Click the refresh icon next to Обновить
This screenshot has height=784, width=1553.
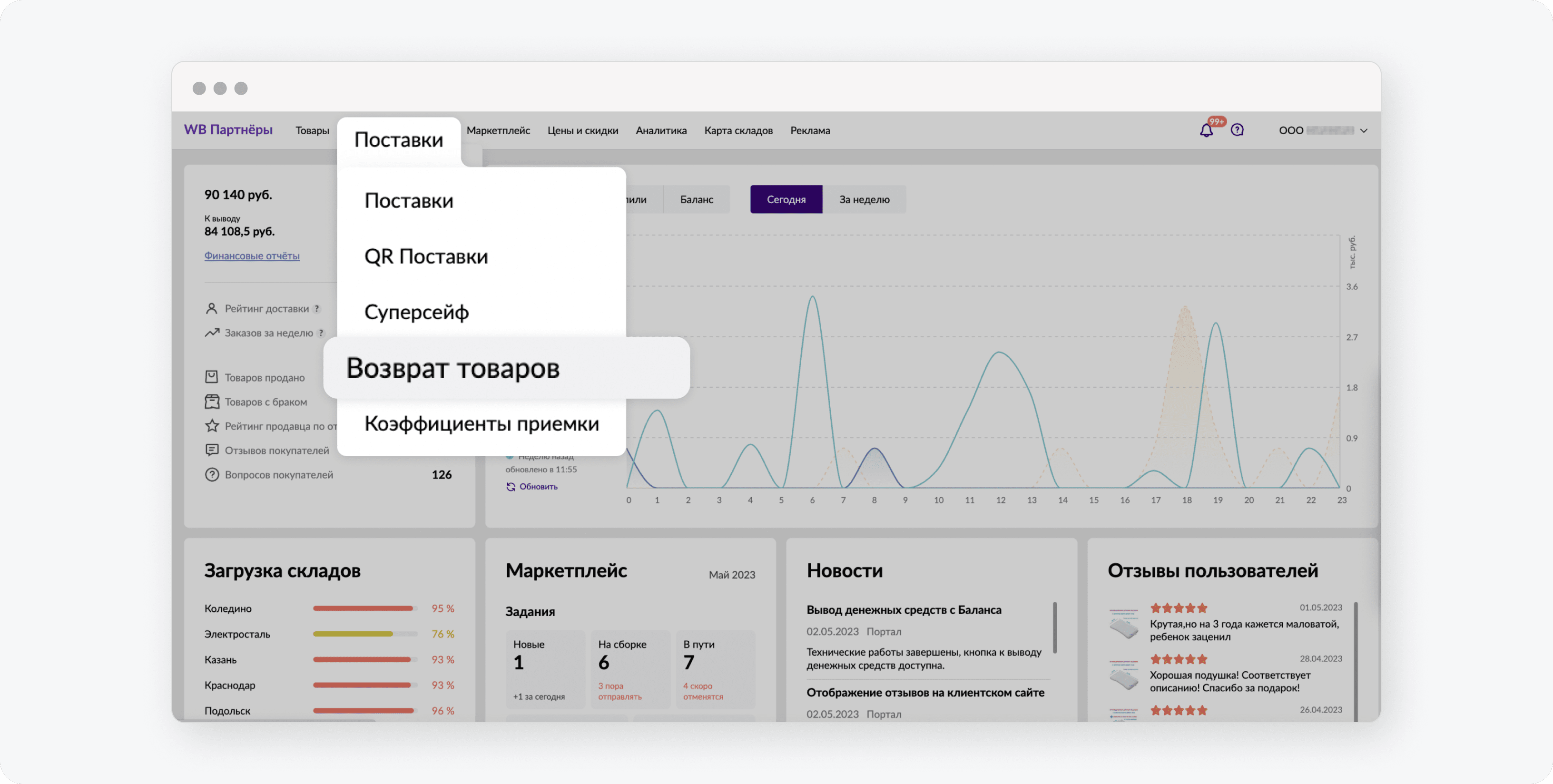[x=511, y=487]
